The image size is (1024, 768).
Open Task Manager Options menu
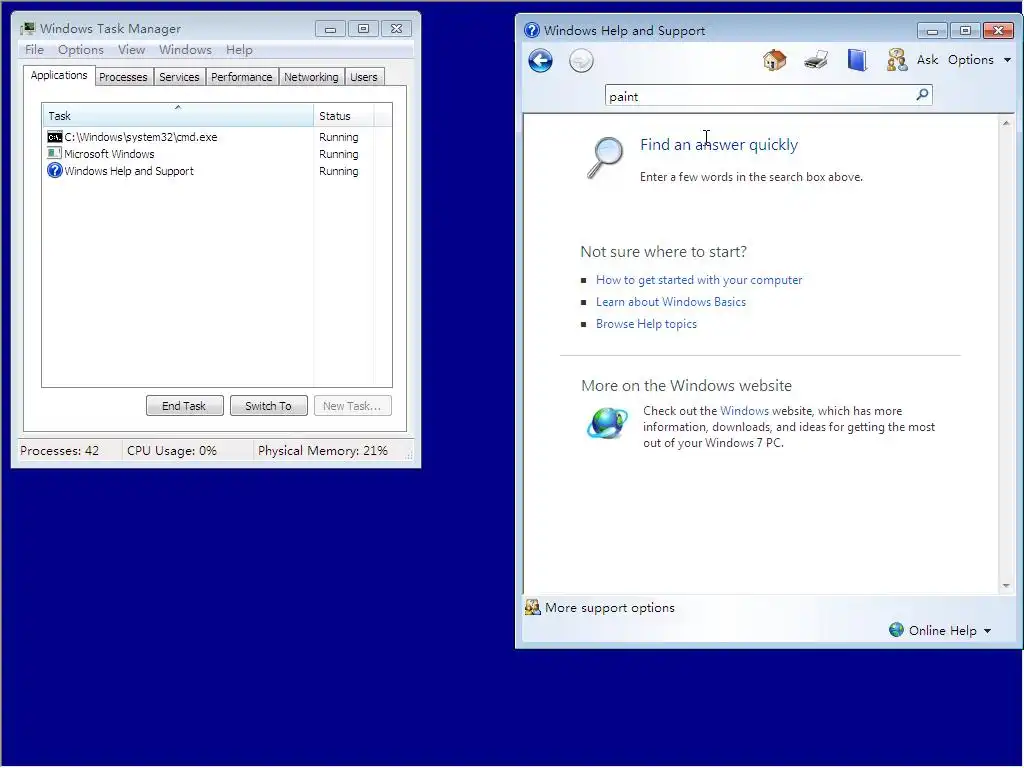81,50
